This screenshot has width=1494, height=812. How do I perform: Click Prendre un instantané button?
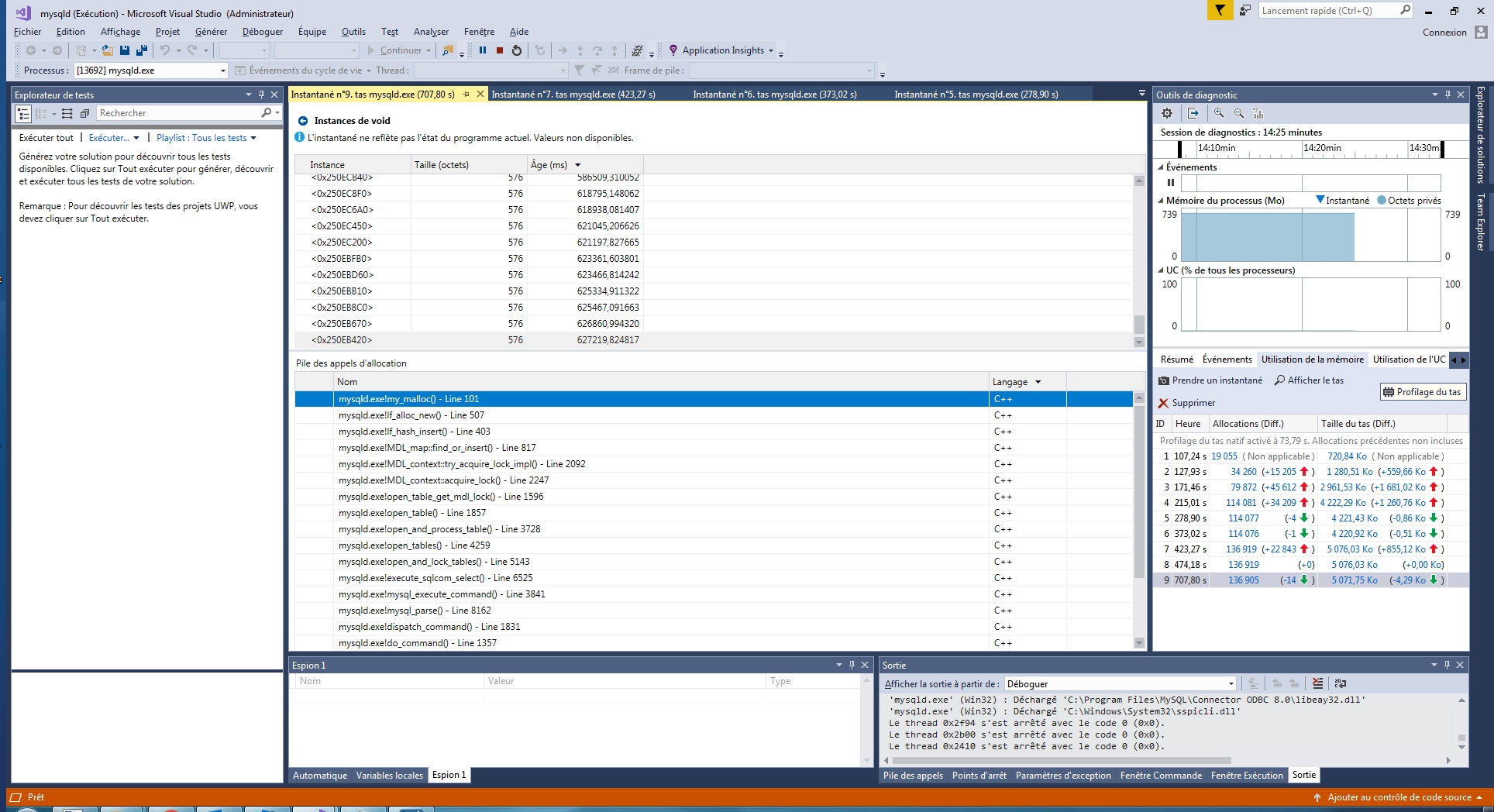1210,380
